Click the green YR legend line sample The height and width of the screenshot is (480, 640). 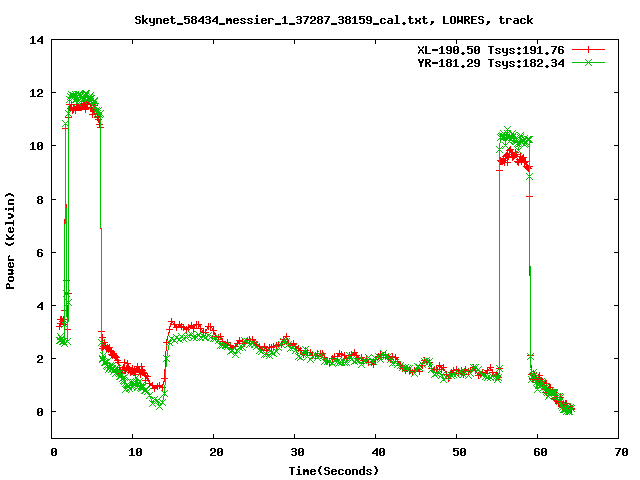(588, 62)
